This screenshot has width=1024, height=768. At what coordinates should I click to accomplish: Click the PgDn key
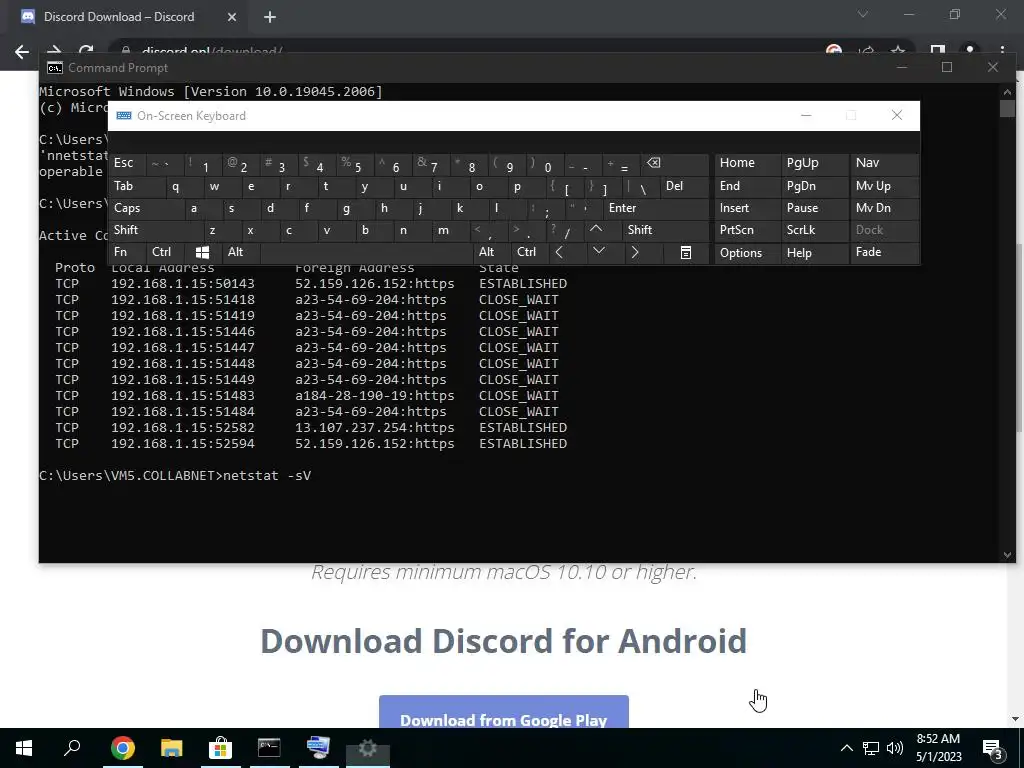pos(814,186)
